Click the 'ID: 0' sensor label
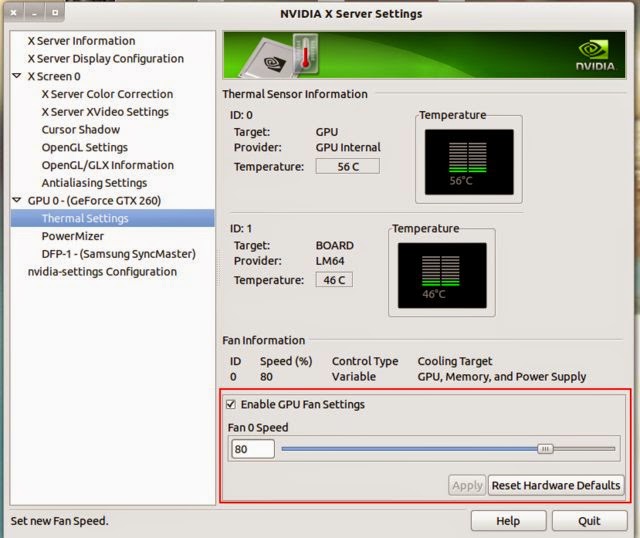This screenshot has height=538, width=640. tap(241, 115)
